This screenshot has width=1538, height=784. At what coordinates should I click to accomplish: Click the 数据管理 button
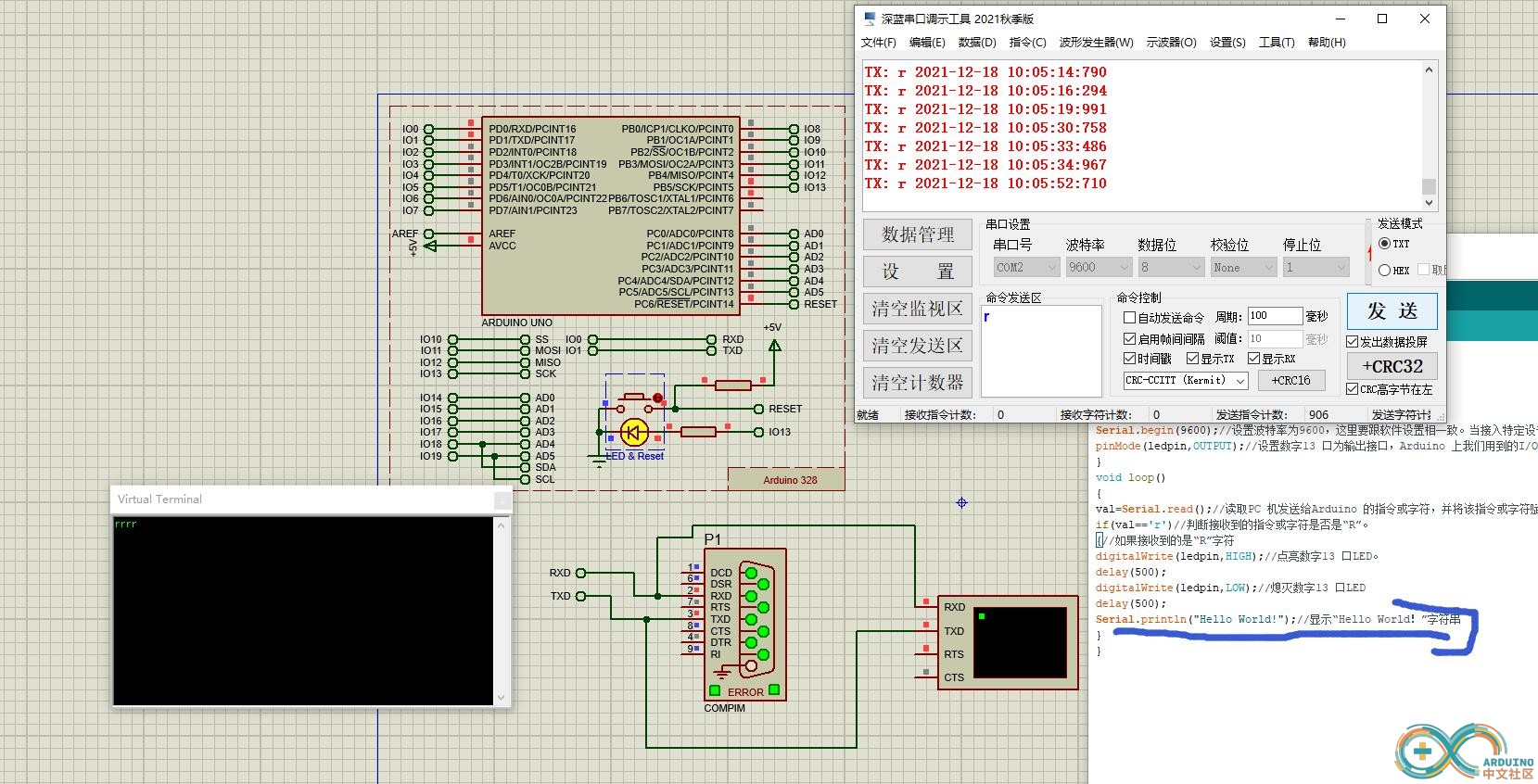click(918, 234)
